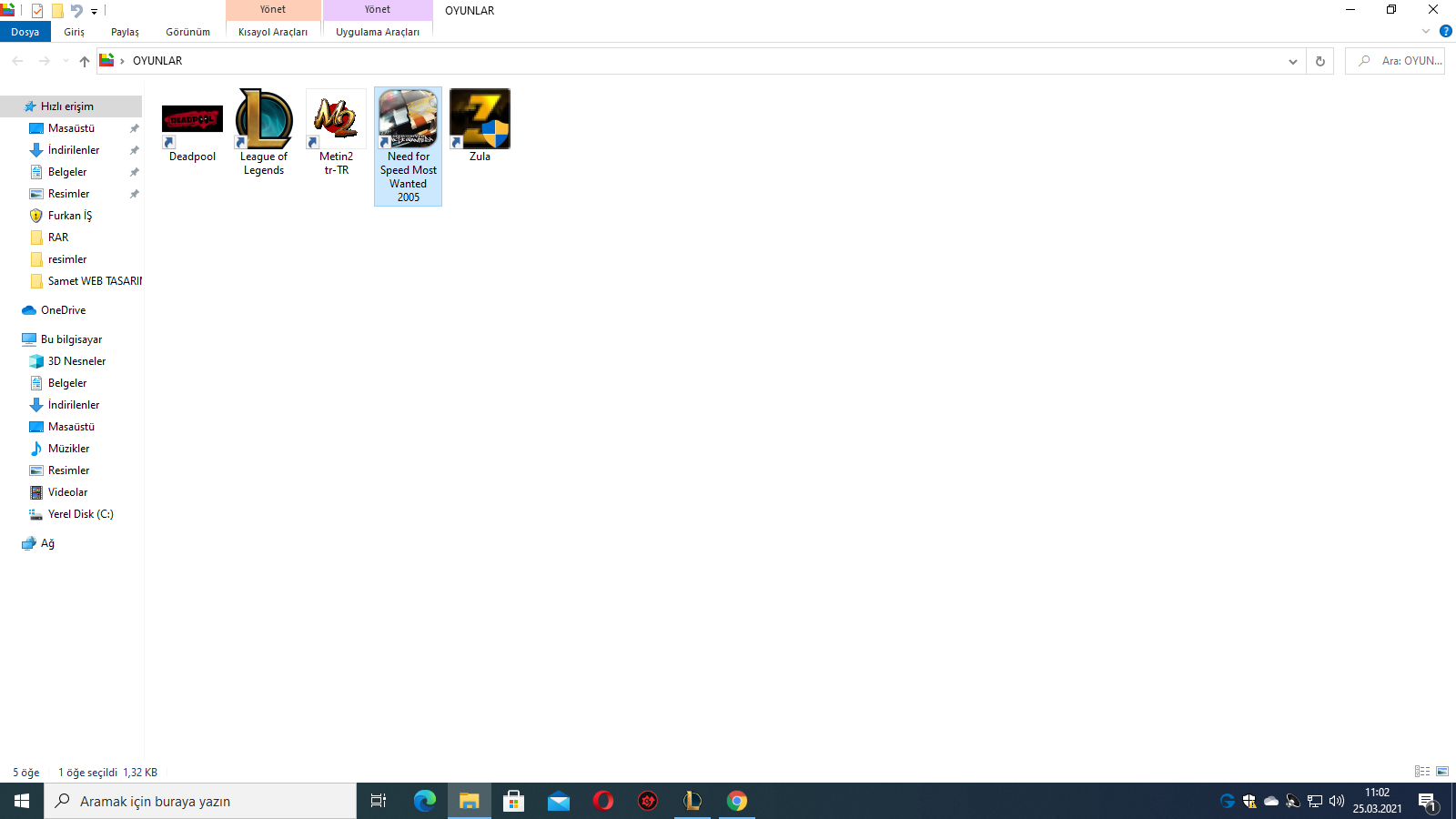This screenshot has height=819, width=1456.
Task: Switch to the Görünüm ribbon tab
Action: 188,32
